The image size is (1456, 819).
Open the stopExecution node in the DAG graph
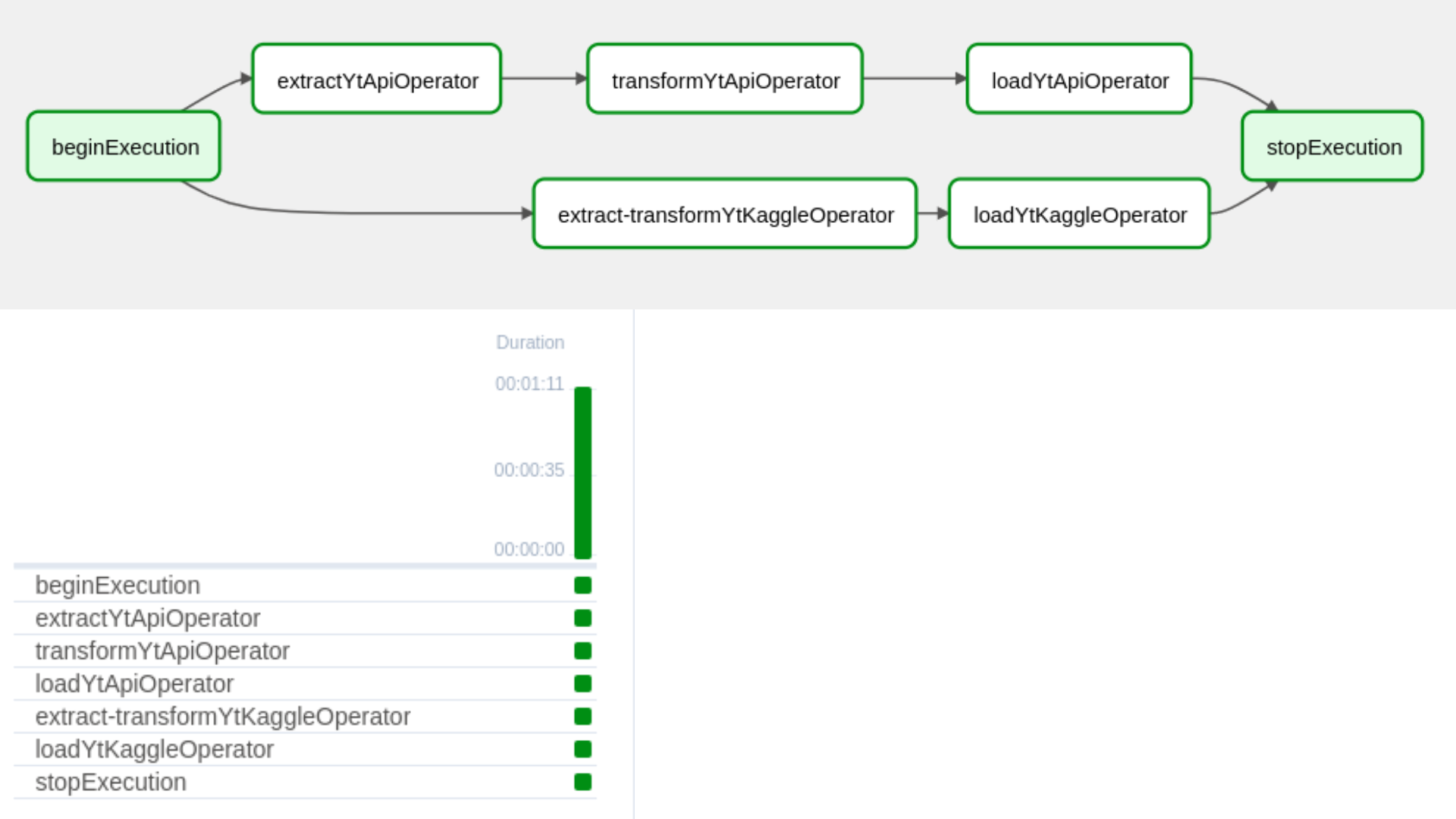pos(1332,146)
